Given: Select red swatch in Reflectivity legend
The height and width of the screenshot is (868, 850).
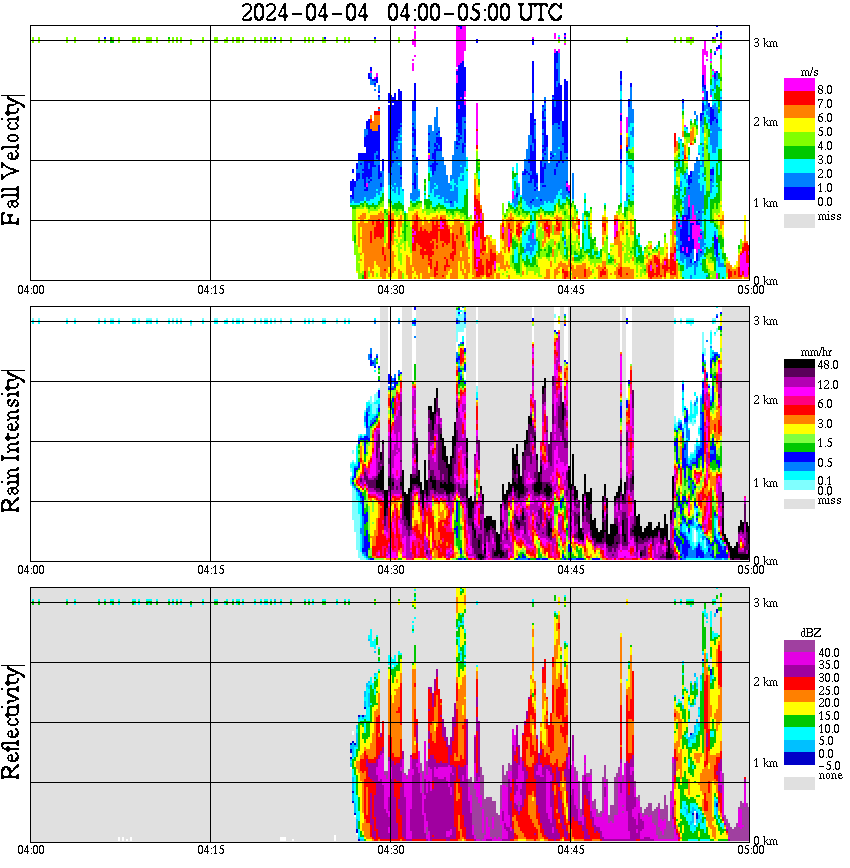Looking at the screenshot, I should (x=799, y=683).
